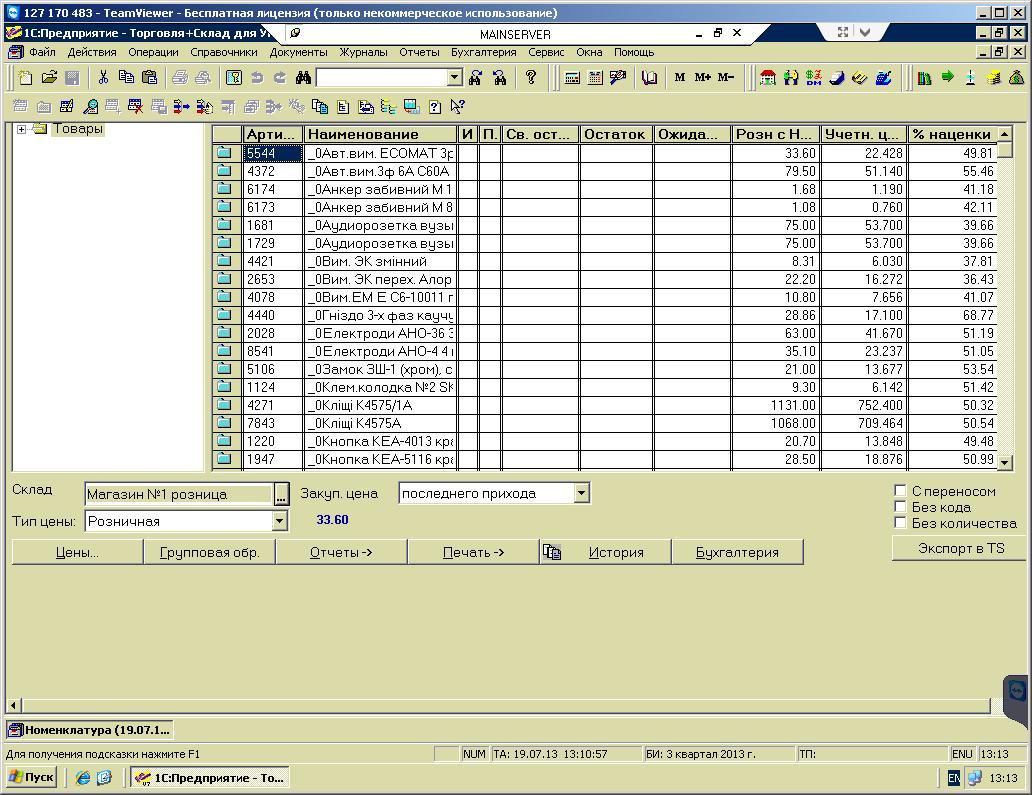Click the 'Экспорт в TS' button

point(961,548)
